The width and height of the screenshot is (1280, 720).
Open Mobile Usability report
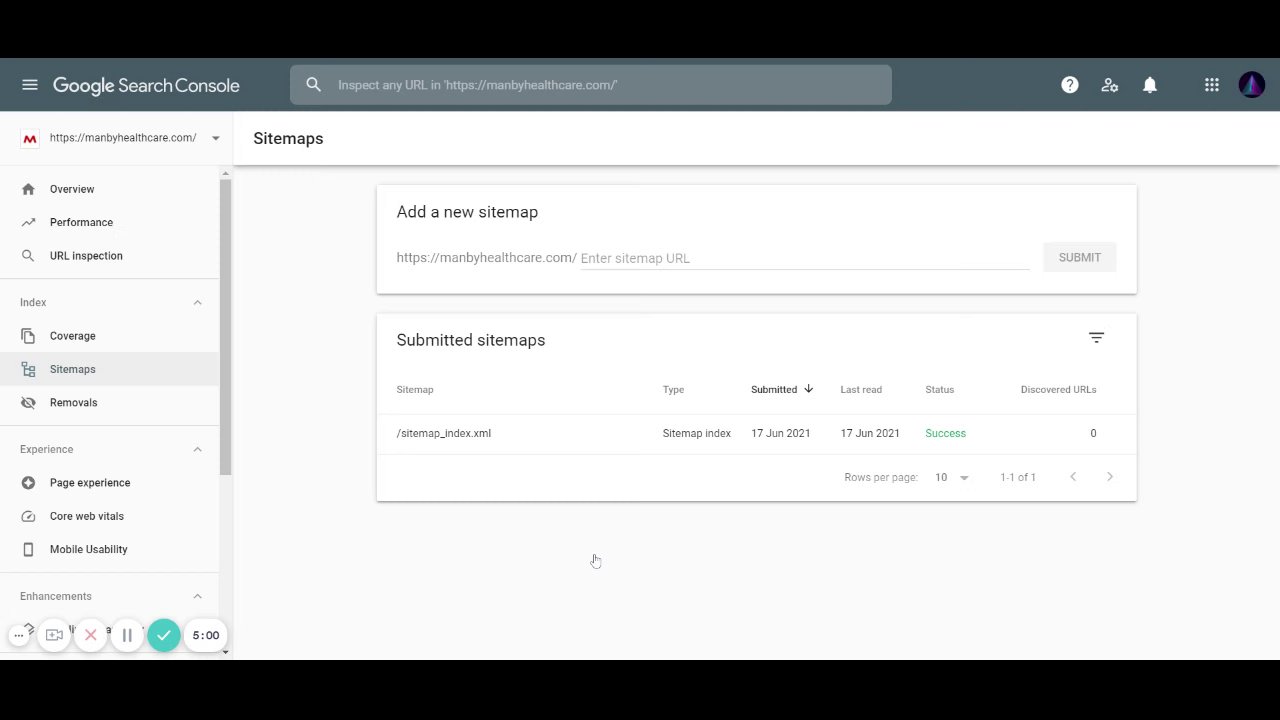pyautogui.click(x=89, y=549)
